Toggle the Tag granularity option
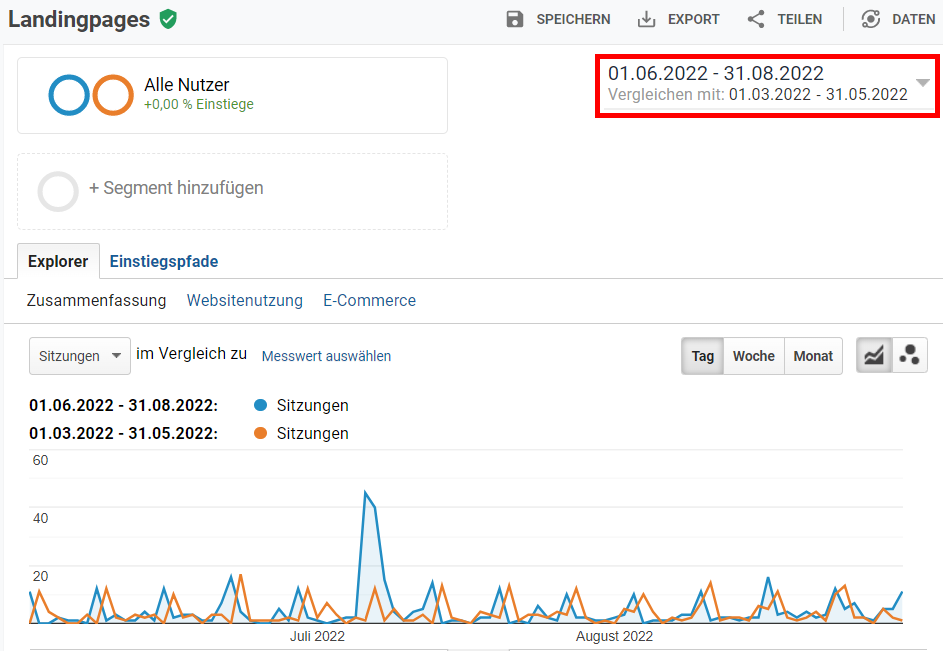This screenshot has height=651, width=943. point(702,356)
